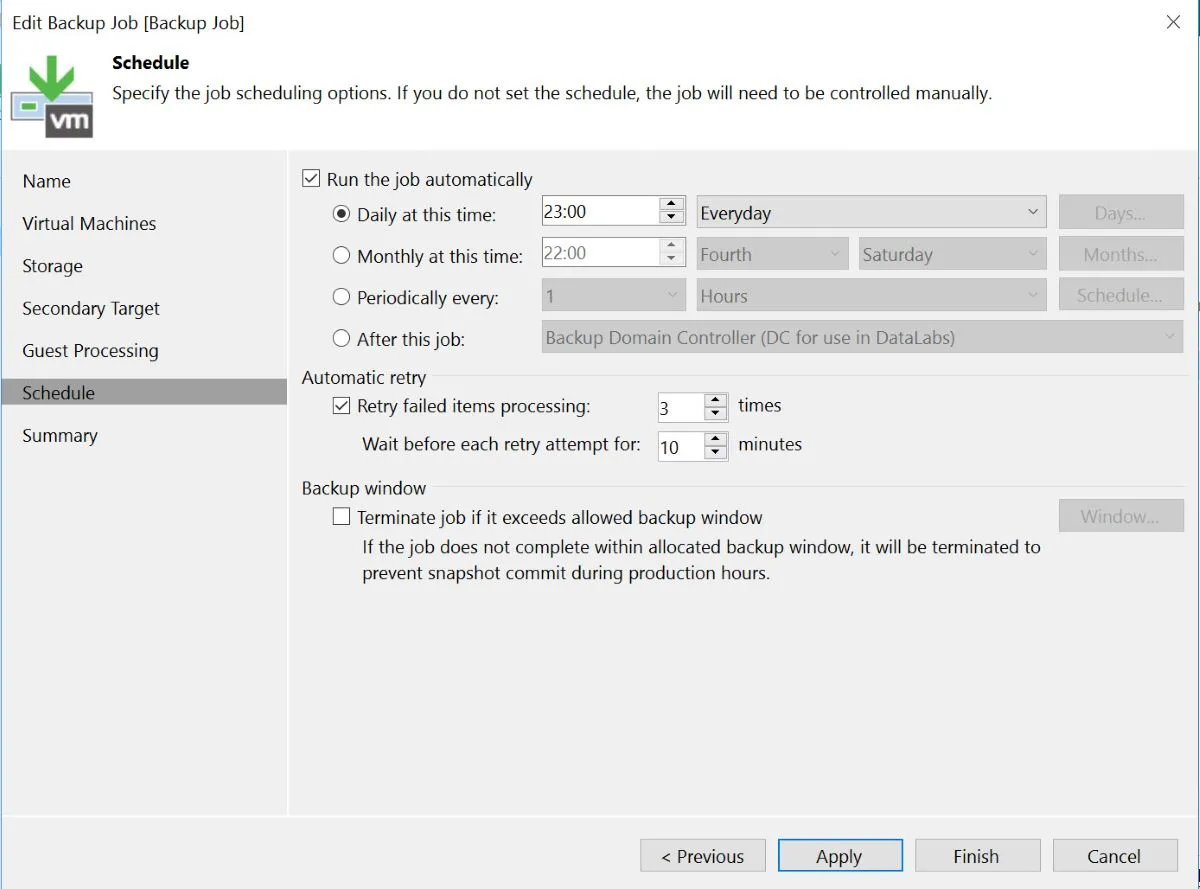Decrease the monthly time with down arrow

pyautogui.click(x=672, y=261)
